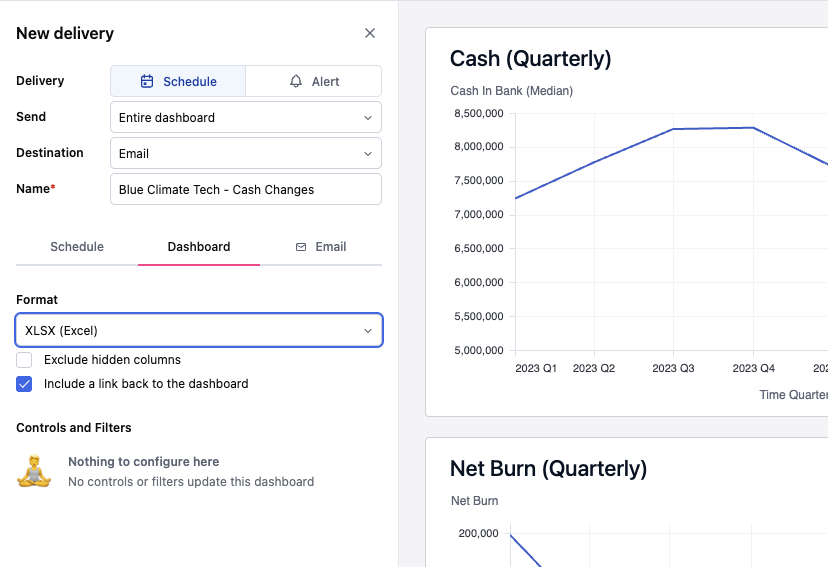828x567 pixels.
Task: Click the Net Burn (Quarterly) chart title
Action: coord(548,468)
